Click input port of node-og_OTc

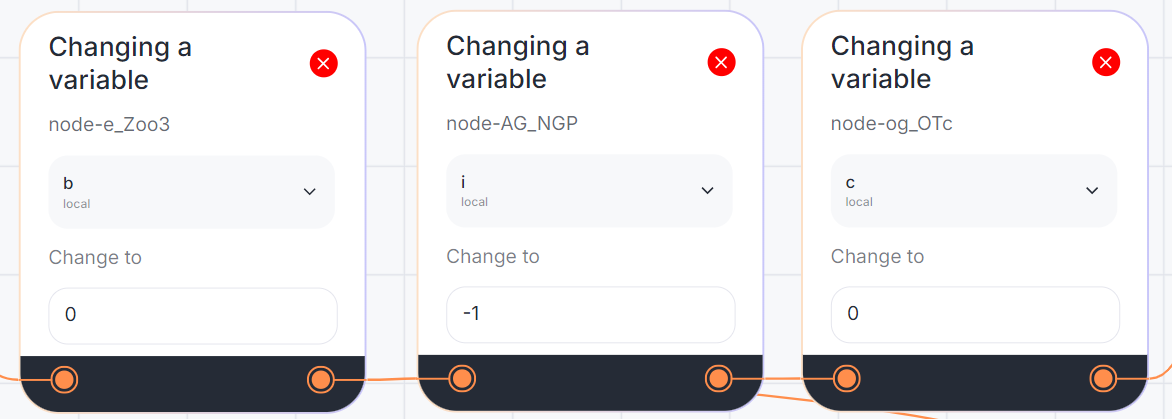coord(846,378)
